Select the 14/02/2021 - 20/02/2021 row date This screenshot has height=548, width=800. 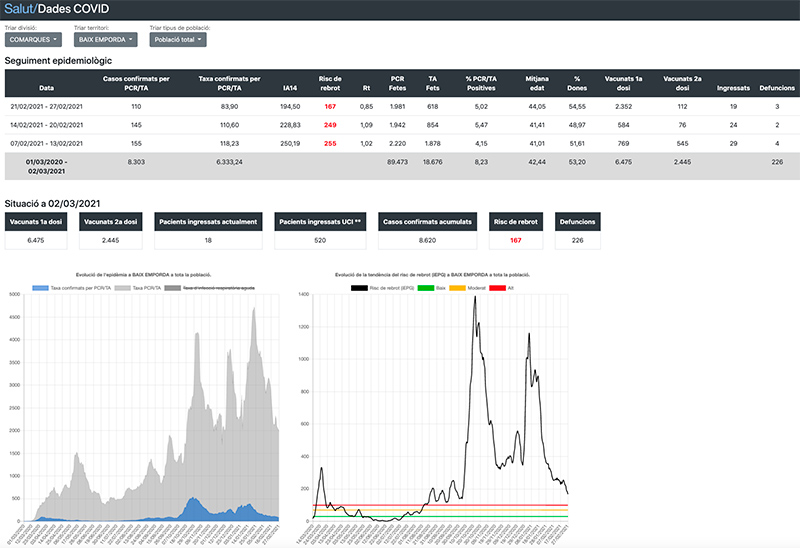coord(46,125)
